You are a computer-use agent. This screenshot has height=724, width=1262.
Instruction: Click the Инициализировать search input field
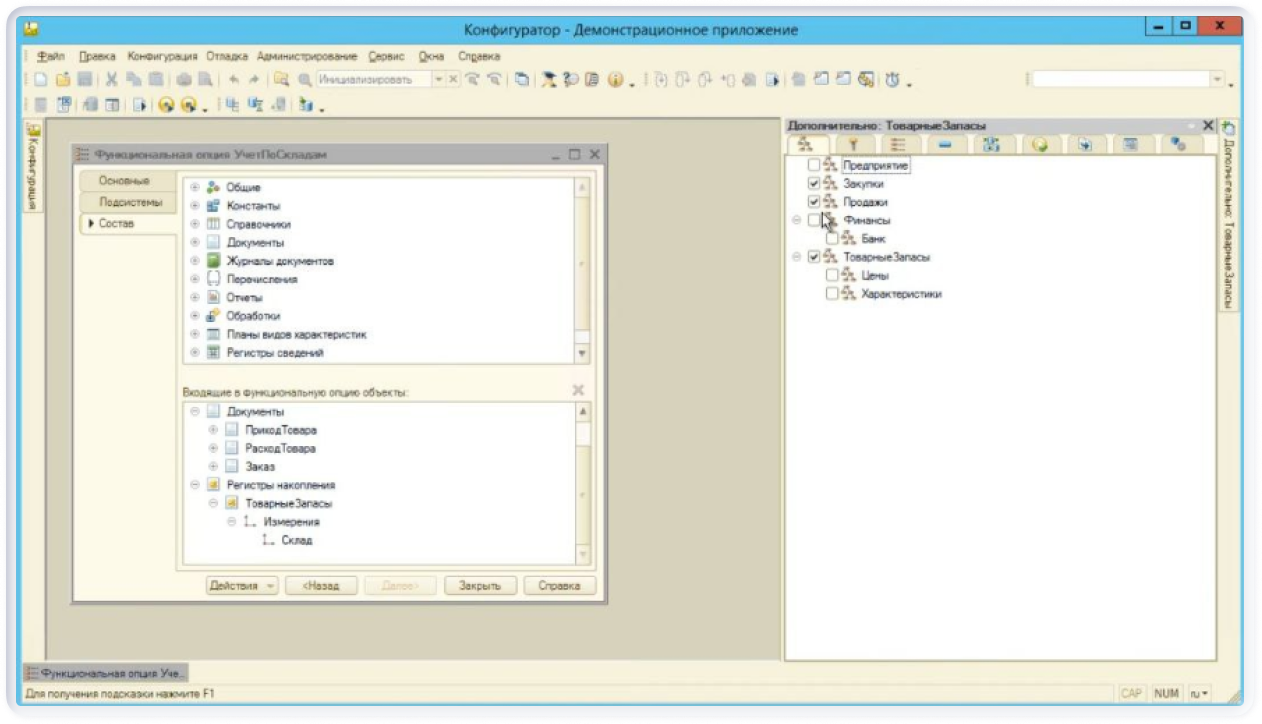[373, 80]
